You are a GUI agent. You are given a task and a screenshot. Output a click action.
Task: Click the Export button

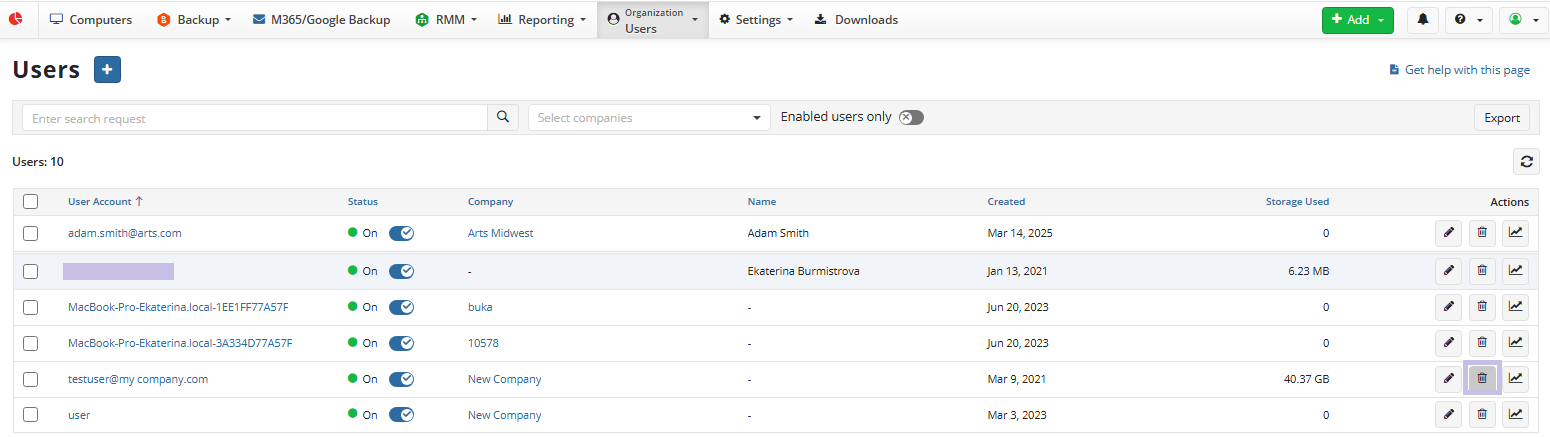pyautogui.click(x=1501, y=118)
